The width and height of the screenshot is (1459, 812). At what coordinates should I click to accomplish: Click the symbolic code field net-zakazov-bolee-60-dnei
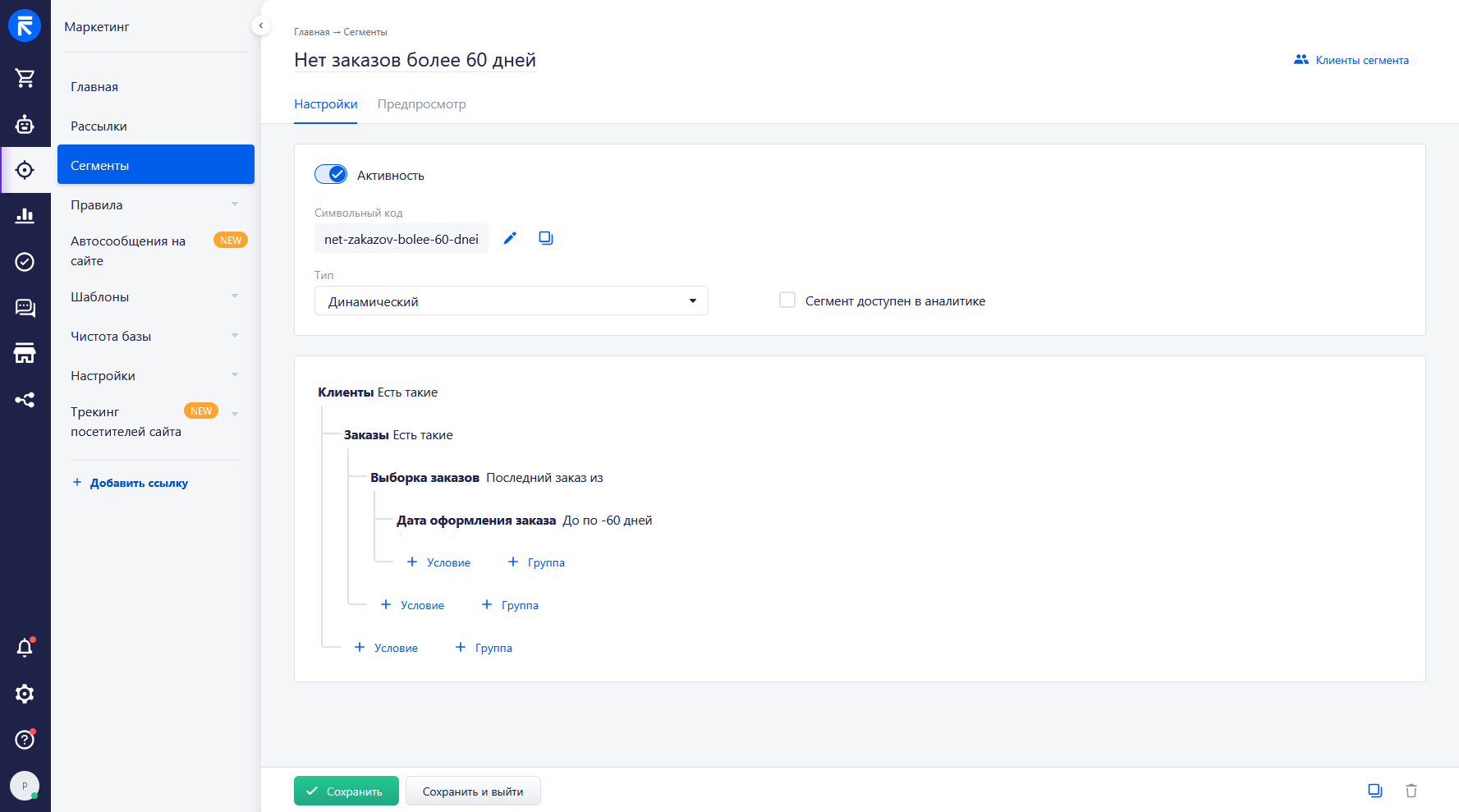point(401,239)
